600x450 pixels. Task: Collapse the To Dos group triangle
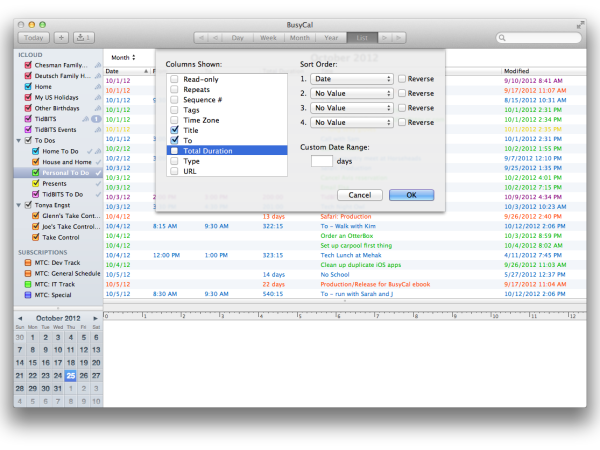pyautogui.click(x=18, y=140)
